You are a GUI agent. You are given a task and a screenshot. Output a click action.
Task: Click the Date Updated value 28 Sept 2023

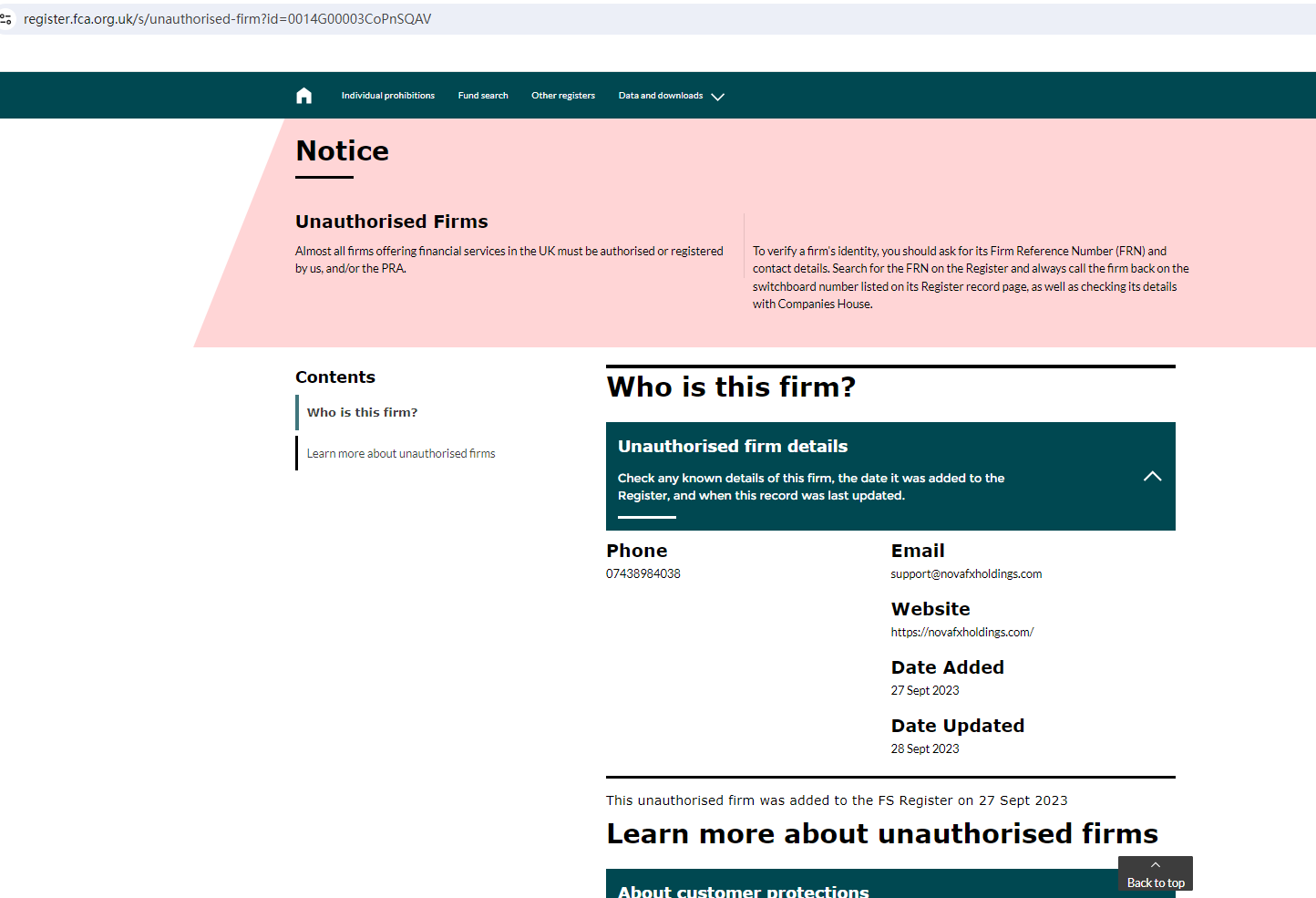tap(925, 748)
